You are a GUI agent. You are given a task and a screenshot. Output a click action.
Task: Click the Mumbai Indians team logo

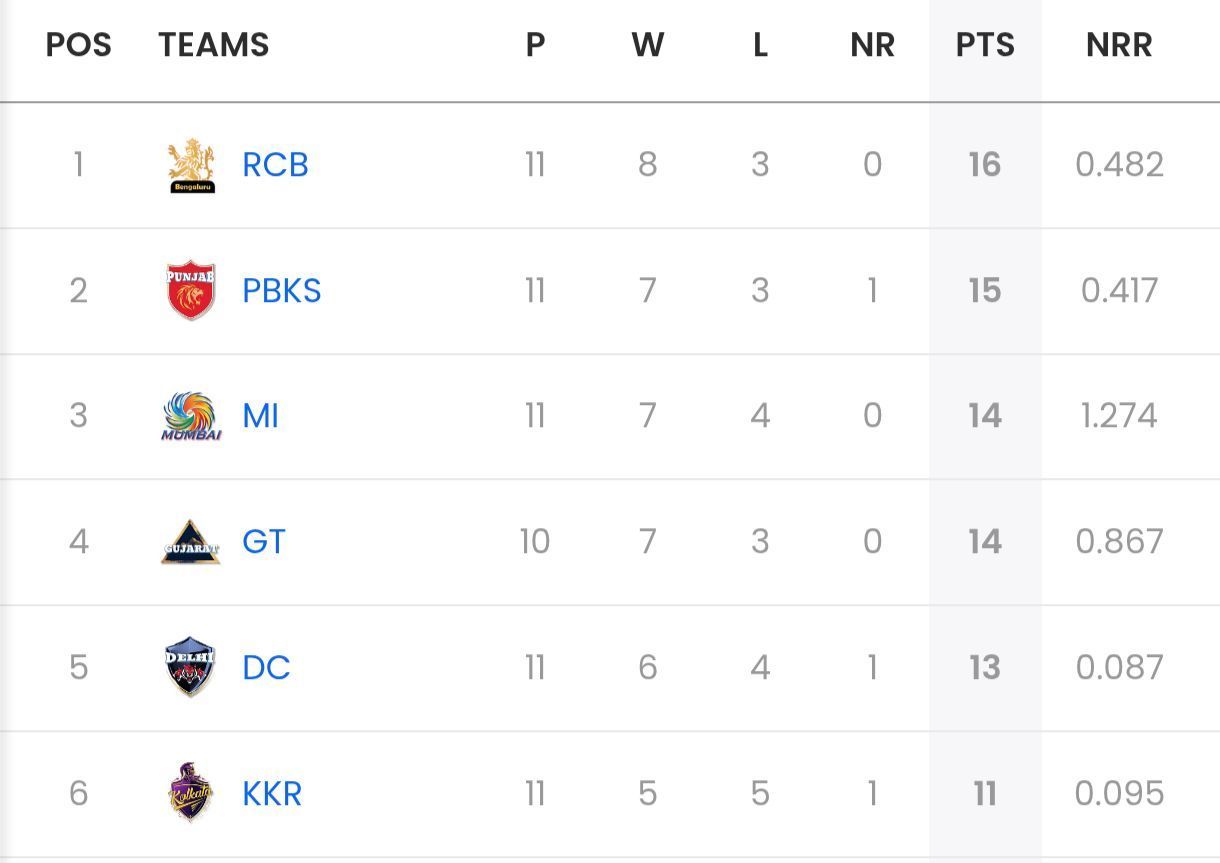click(x=191, y=416)
